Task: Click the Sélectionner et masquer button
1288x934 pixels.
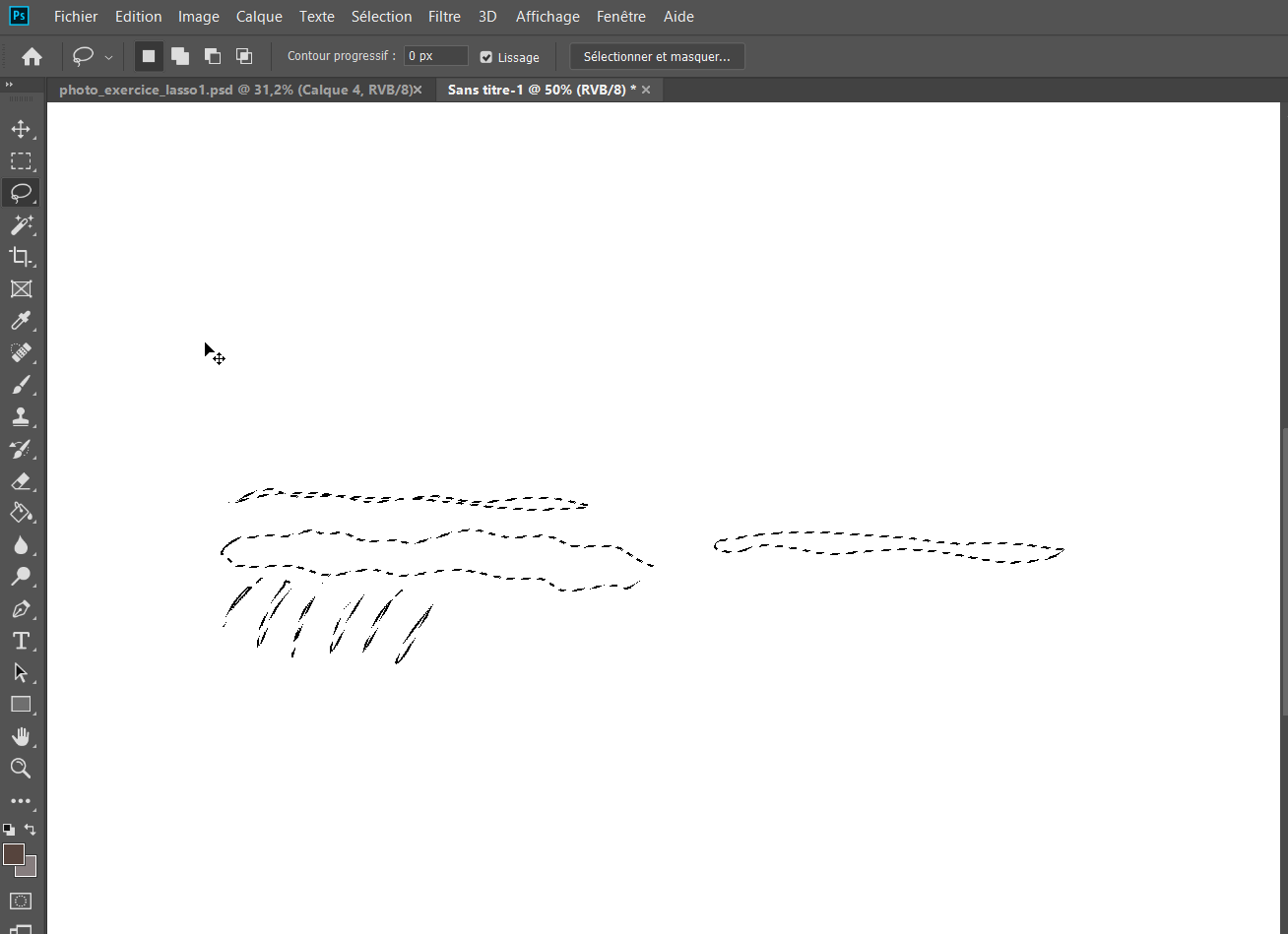Action: [657, 56]
